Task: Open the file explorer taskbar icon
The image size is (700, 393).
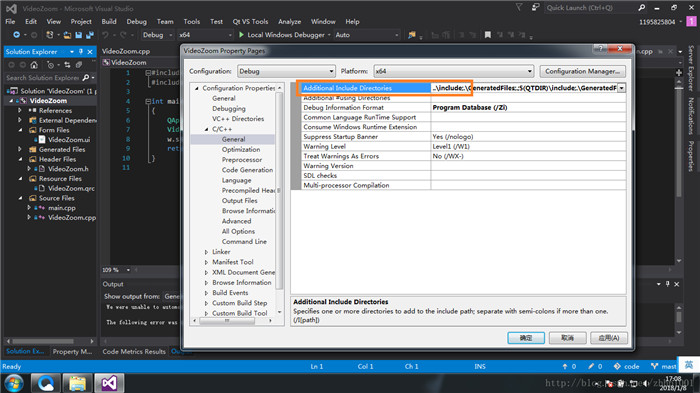Action: point(77,383)
